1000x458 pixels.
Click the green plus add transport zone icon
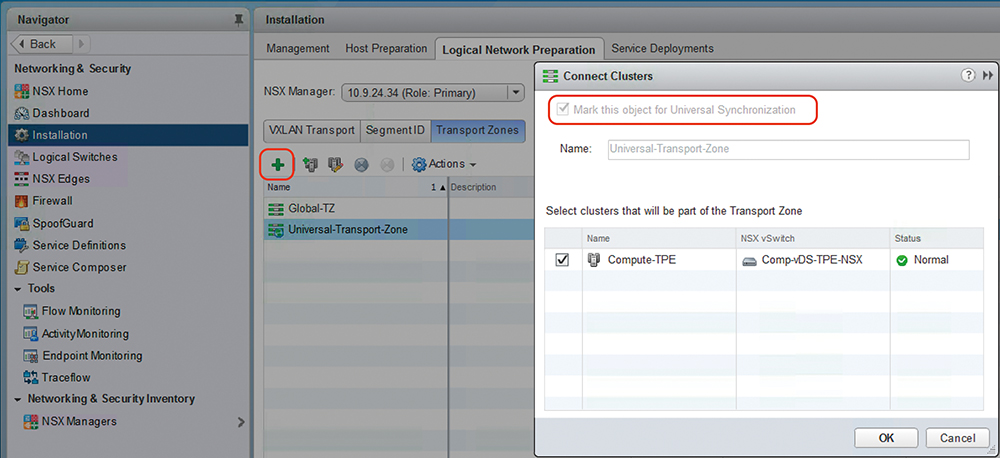[277, 165]
